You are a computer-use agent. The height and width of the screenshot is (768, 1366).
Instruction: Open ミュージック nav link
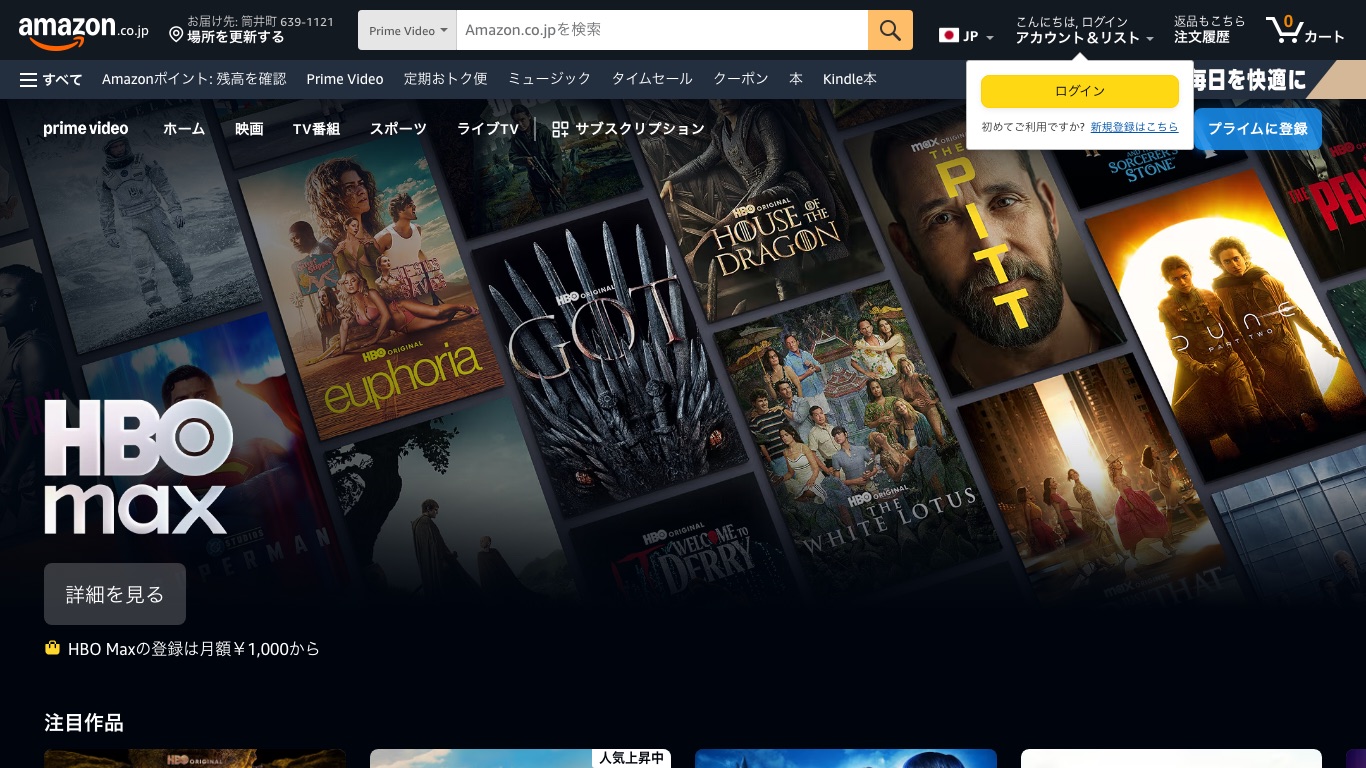pos(549,79)
